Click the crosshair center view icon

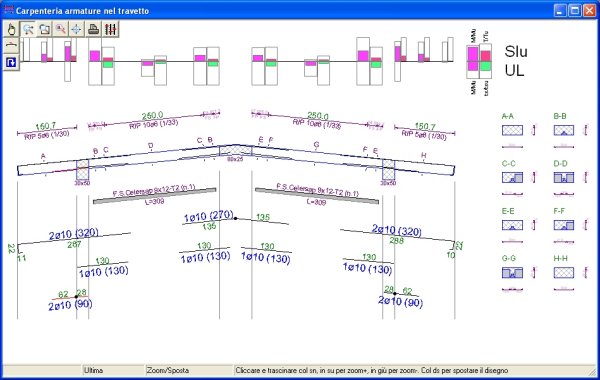[77, 29]
